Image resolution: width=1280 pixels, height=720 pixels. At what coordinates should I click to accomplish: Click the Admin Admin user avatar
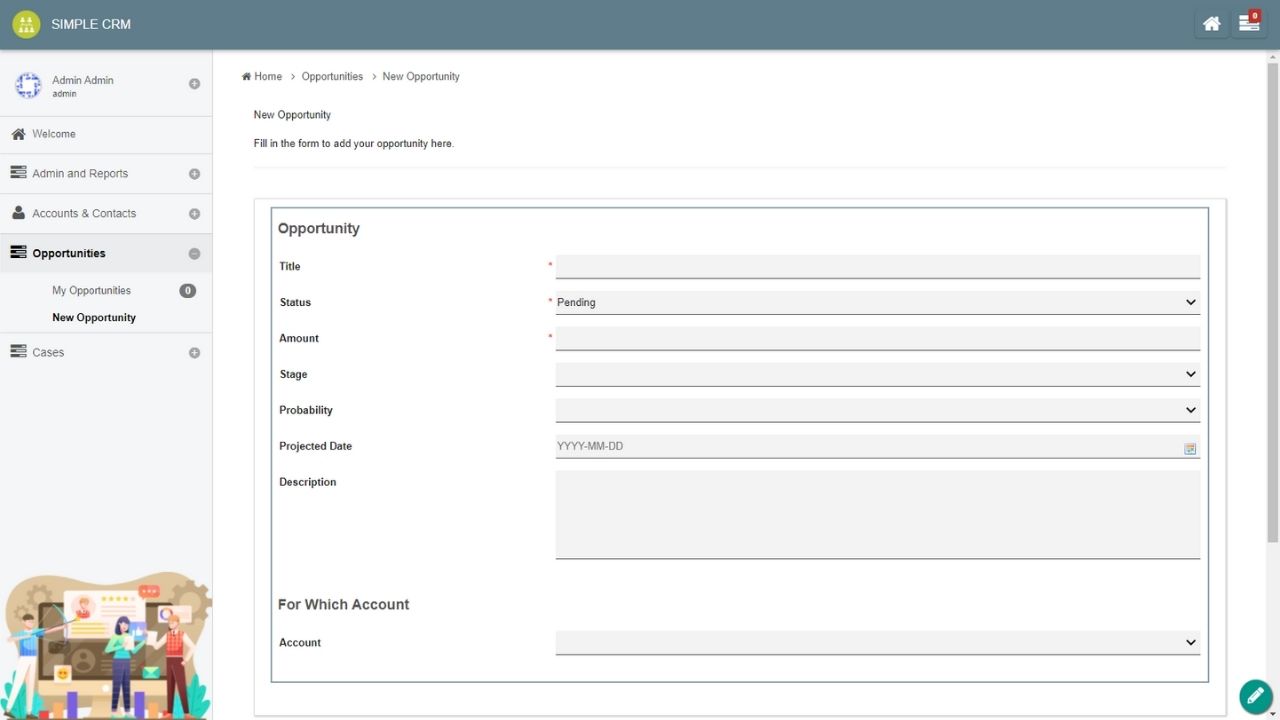click(28, 86)
